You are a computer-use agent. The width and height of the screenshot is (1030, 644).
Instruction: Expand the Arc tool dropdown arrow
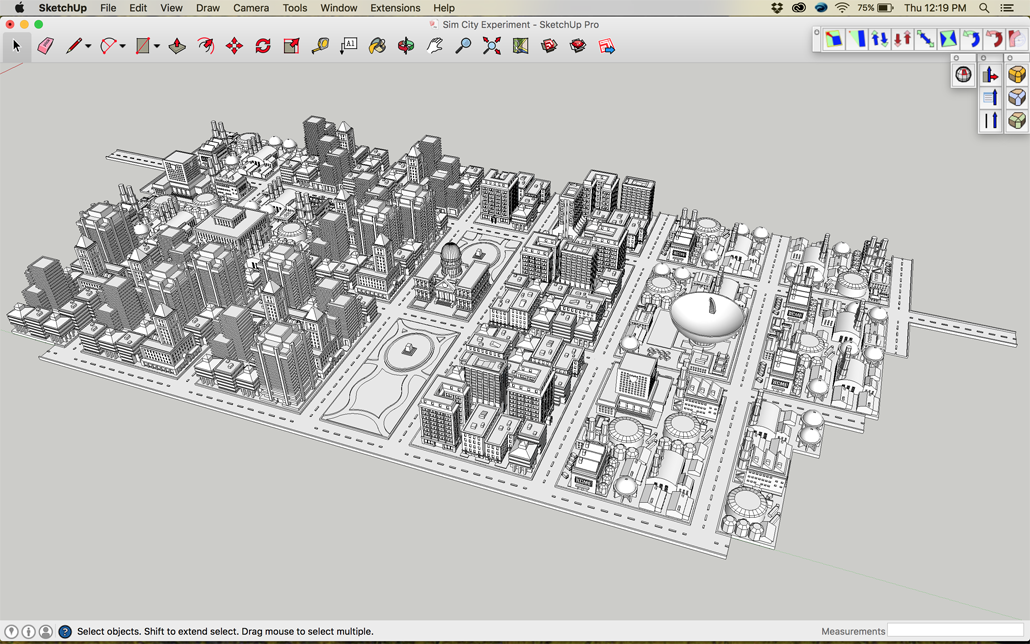pos(122,47)
